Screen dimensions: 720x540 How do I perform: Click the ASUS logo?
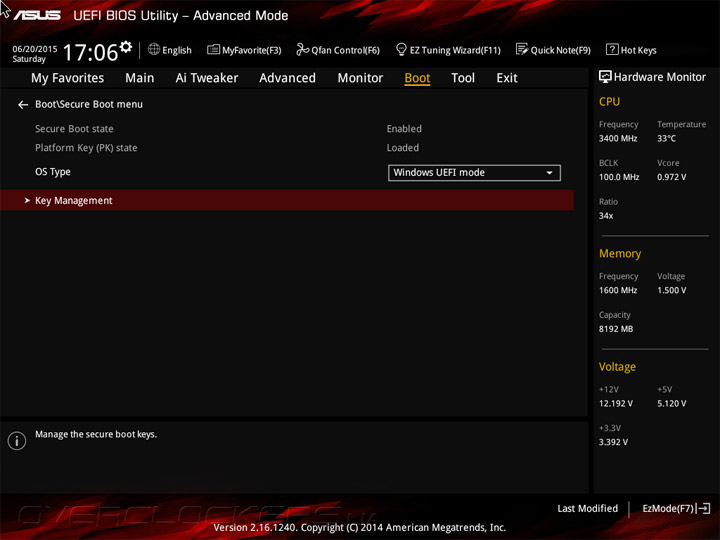point(37,15)
